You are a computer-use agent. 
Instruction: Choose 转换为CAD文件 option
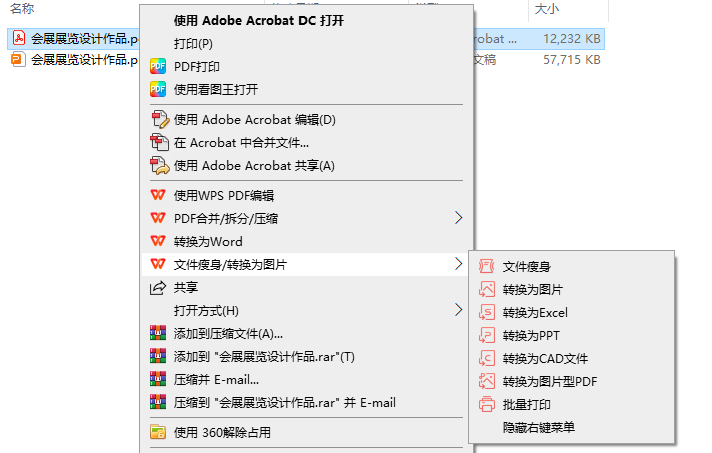545,359
